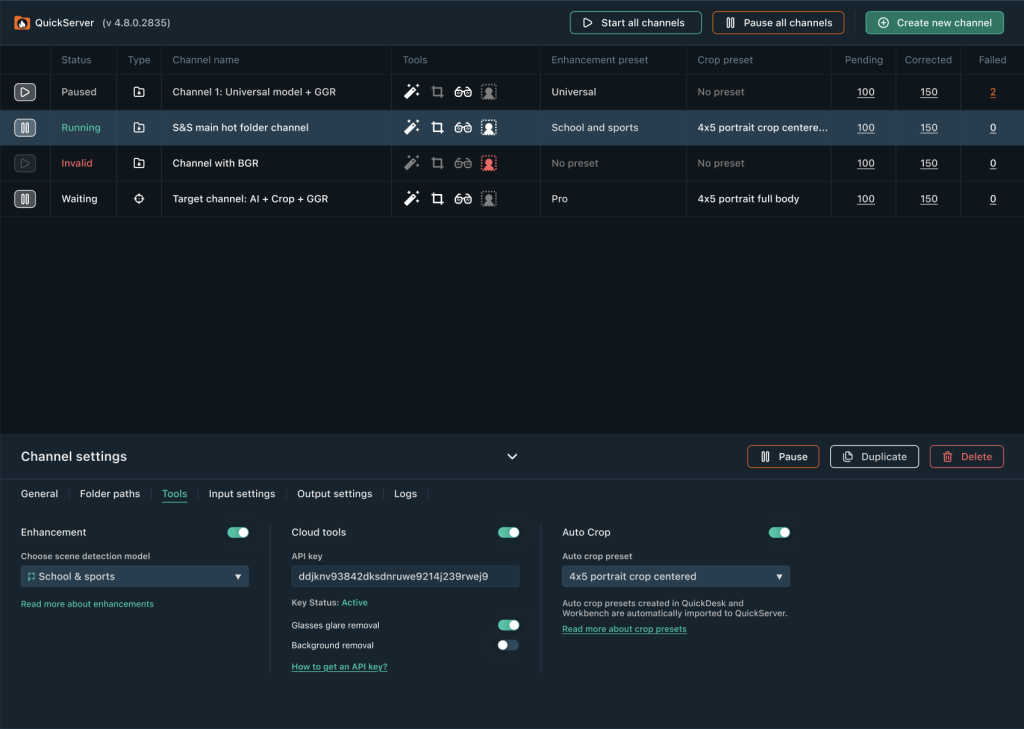Click the QuickServer flame logo icon
Screen dimensions: 1024x729
[22, 23]
